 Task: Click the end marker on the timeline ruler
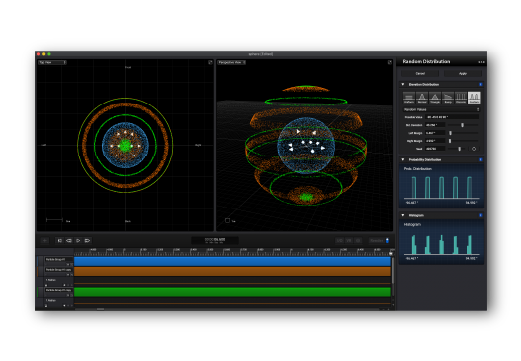[391, 253]
